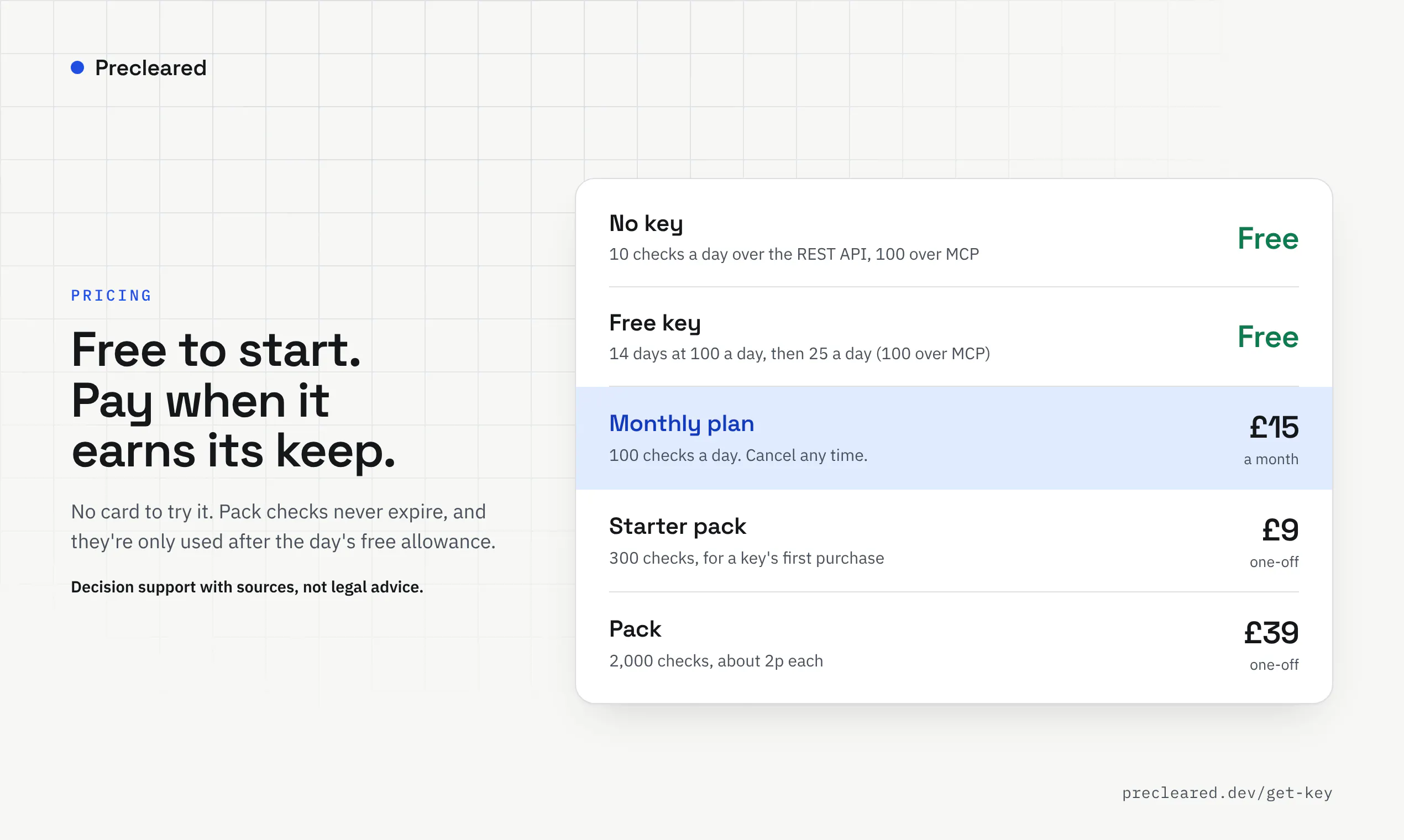
Task: Click '2,000 checks, about 2p each'
Action: pyautogui.click(x=716, y=660)
